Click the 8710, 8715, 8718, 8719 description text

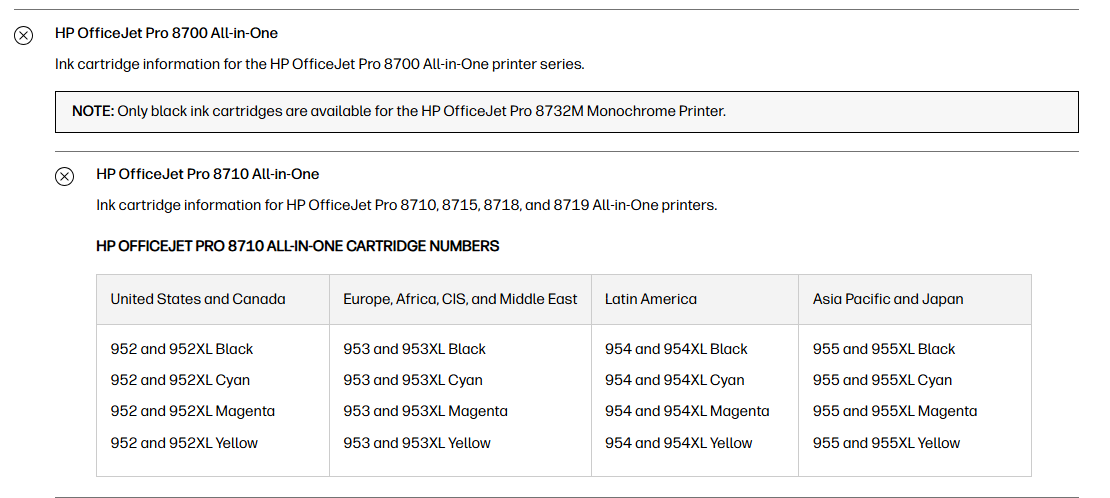click(x=406, y=205)
